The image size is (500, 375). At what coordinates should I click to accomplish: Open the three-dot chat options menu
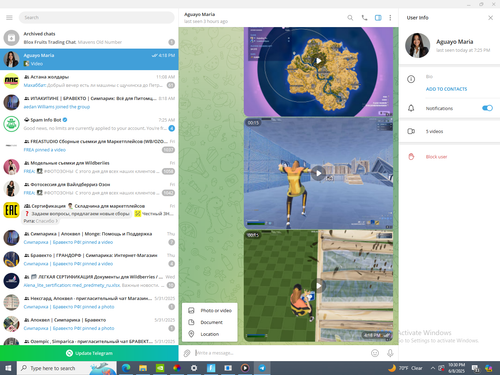390,18
